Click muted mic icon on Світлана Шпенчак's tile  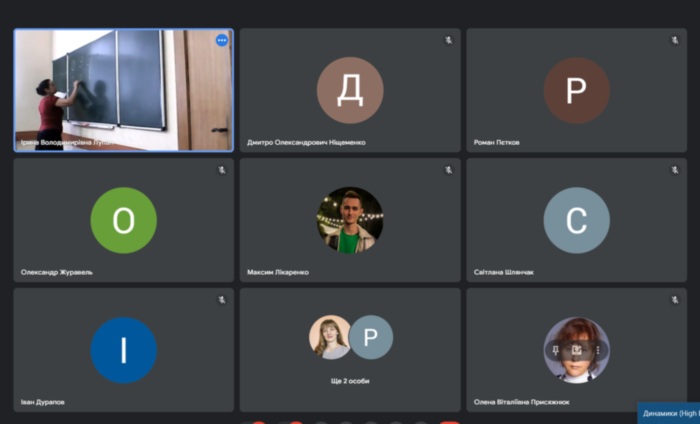click(x=676, y=170)
